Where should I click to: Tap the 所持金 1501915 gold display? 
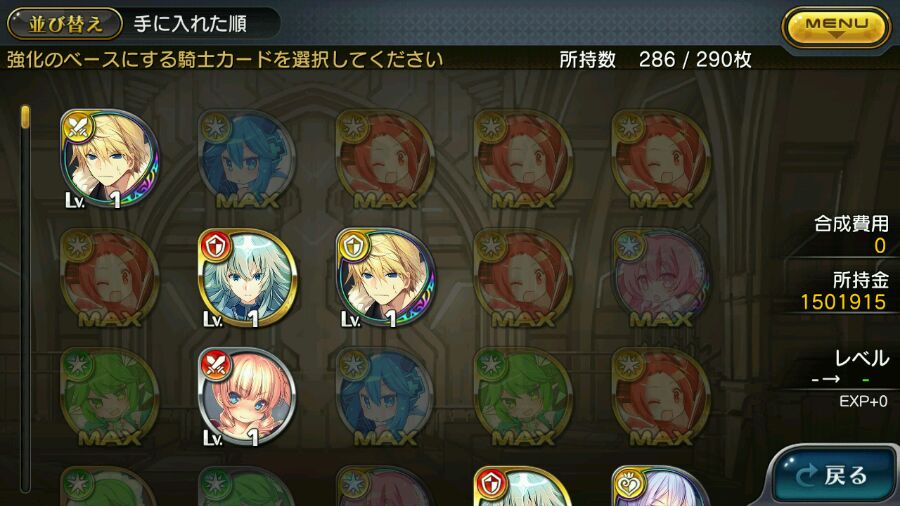[844, 291]
